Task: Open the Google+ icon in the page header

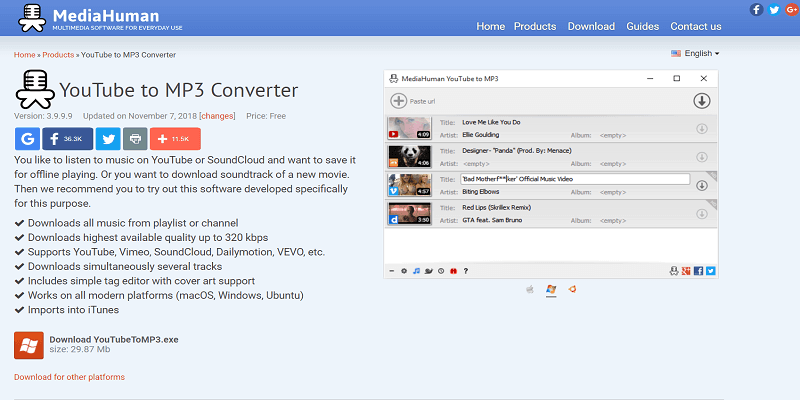Action: tap(791, 9)
